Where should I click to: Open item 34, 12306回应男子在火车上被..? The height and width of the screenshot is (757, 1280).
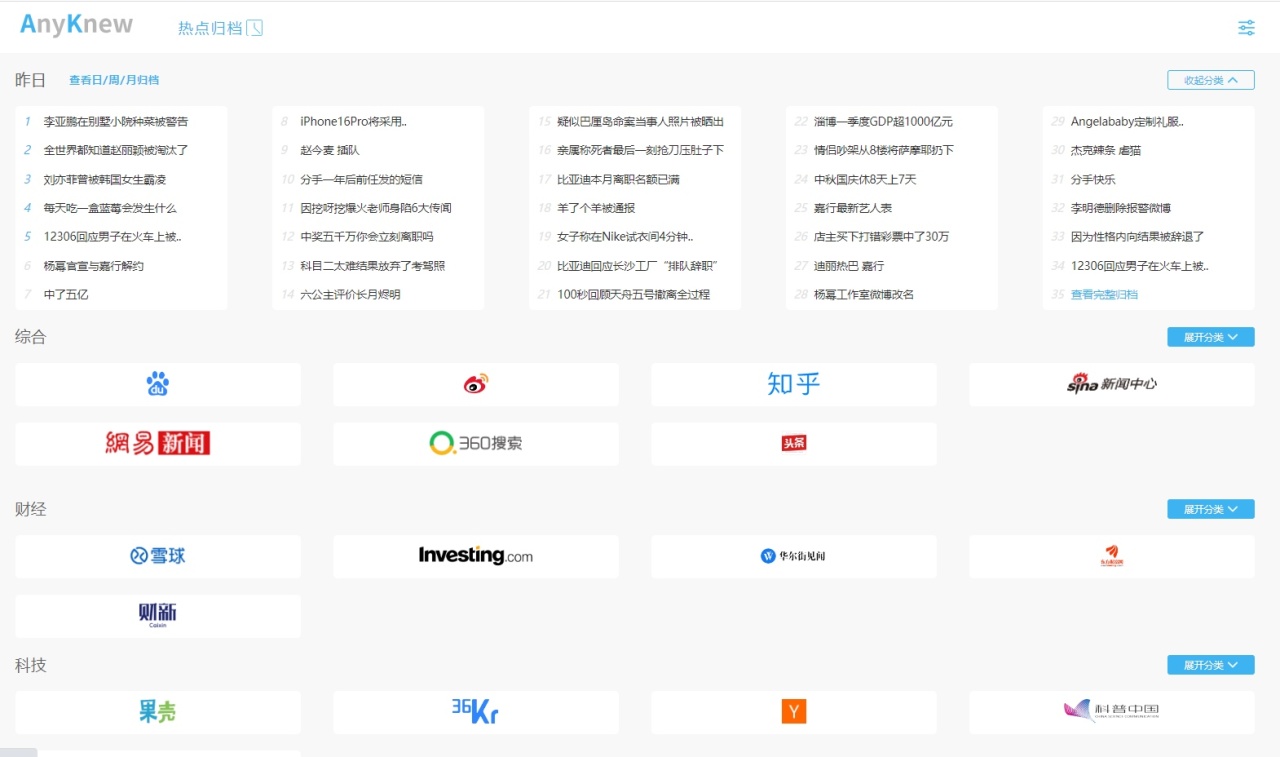tap(1140, 266)
